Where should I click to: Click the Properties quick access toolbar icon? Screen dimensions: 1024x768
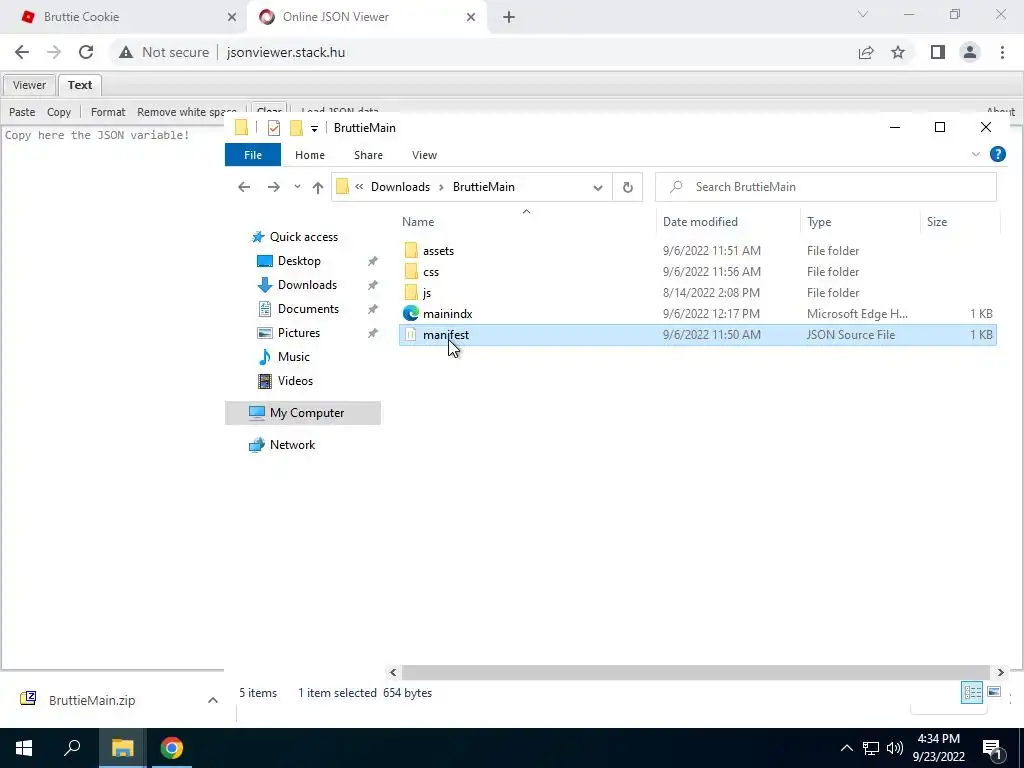(274, 128)
